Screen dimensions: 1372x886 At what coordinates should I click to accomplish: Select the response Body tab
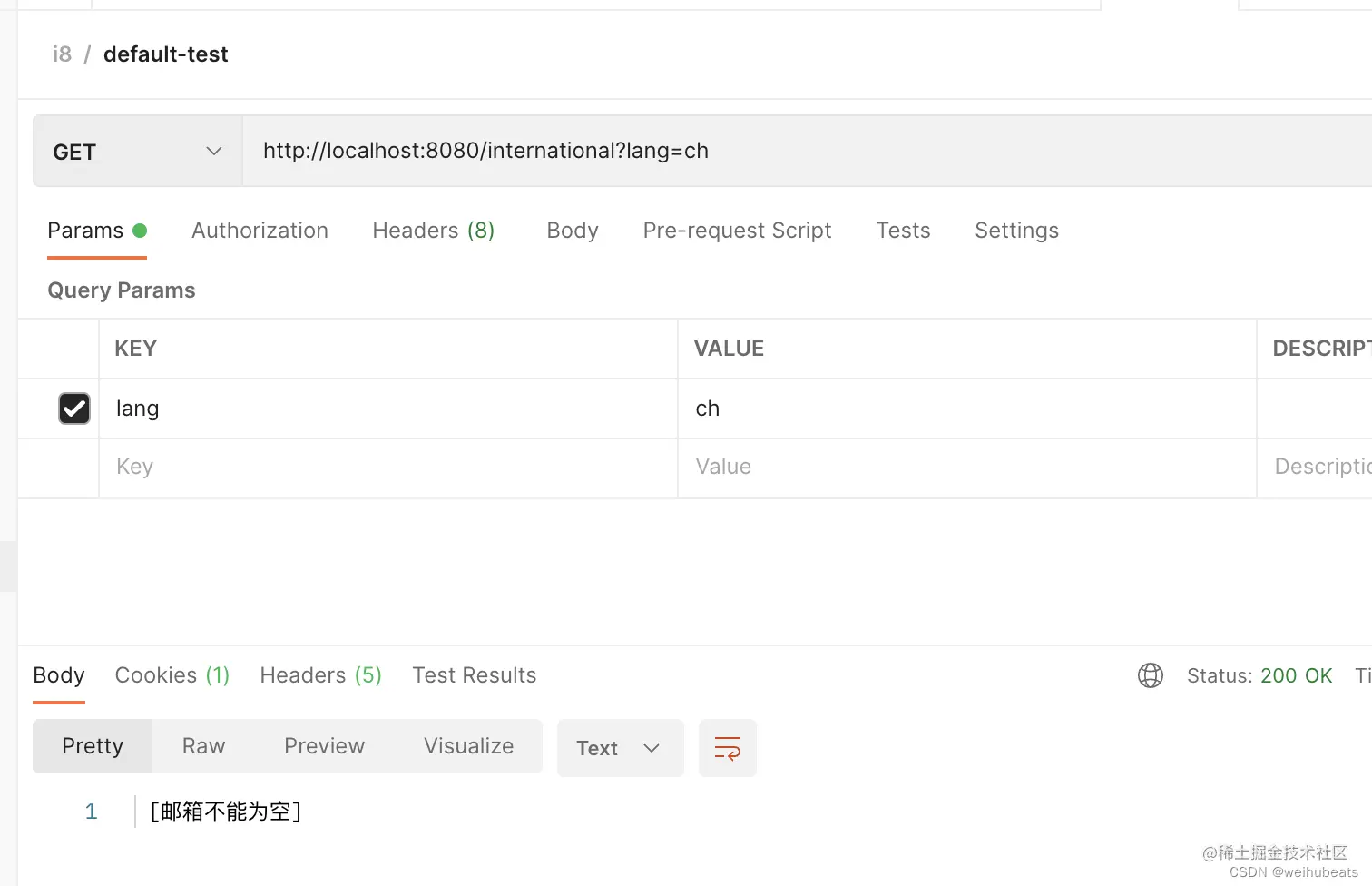59,675
